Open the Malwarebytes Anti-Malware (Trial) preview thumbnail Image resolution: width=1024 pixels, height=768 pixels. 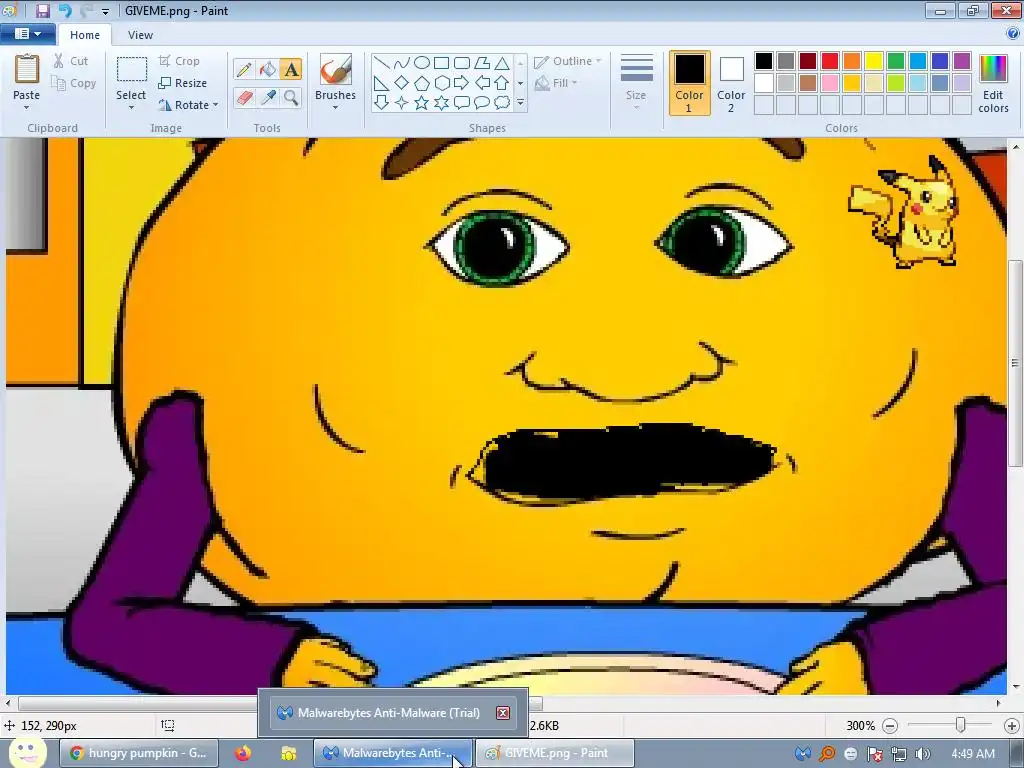392,712
